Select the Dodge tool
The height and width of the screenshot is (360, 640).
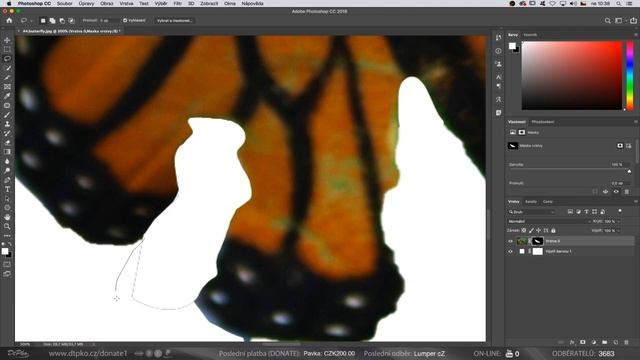(7, 171)
